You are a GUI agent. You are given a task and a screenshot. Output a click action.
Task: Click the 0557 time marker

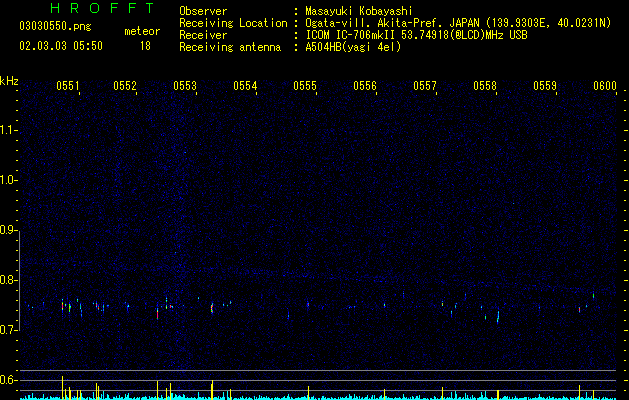pos(425,86)
